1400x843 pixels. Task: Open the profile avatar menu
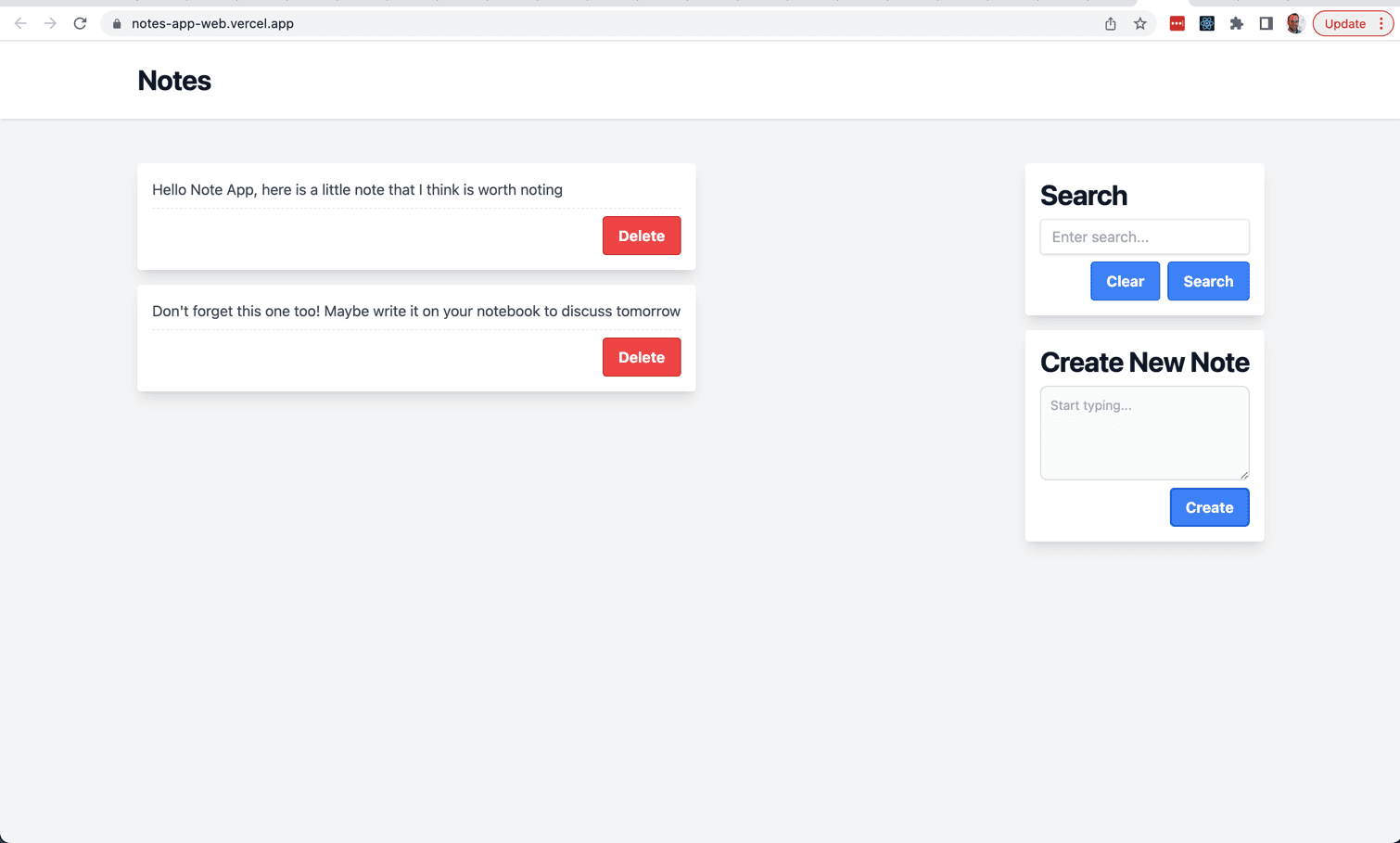pyautogui.click(x=1295, y=24)
